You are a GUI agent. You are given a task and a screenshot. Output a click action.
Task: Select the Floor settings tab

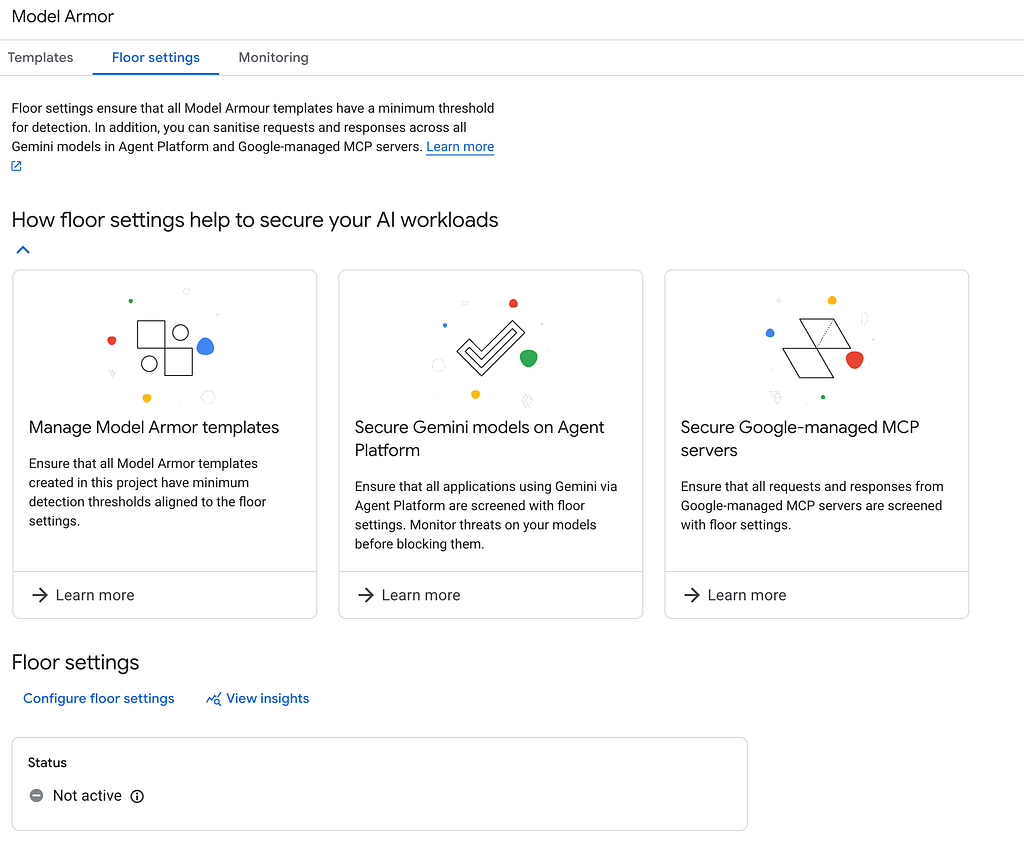click(x=155, y=57)
